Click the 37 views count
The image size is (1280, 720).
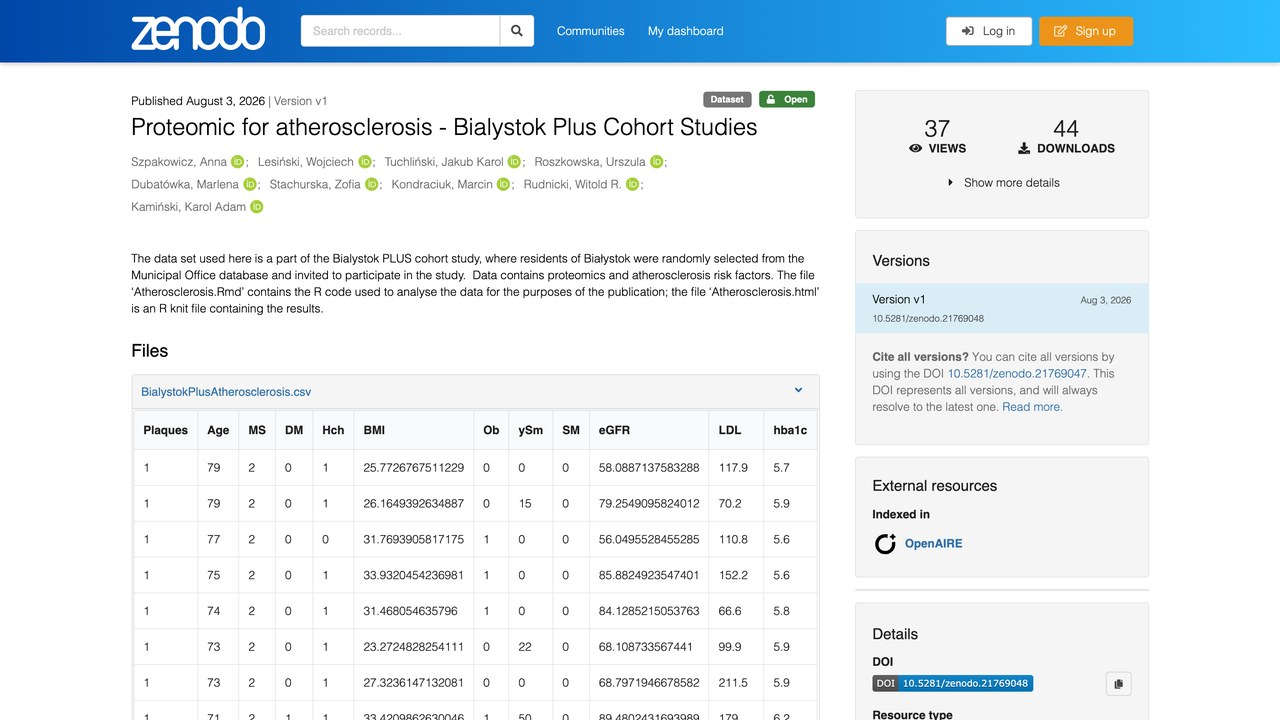[937, 129]
